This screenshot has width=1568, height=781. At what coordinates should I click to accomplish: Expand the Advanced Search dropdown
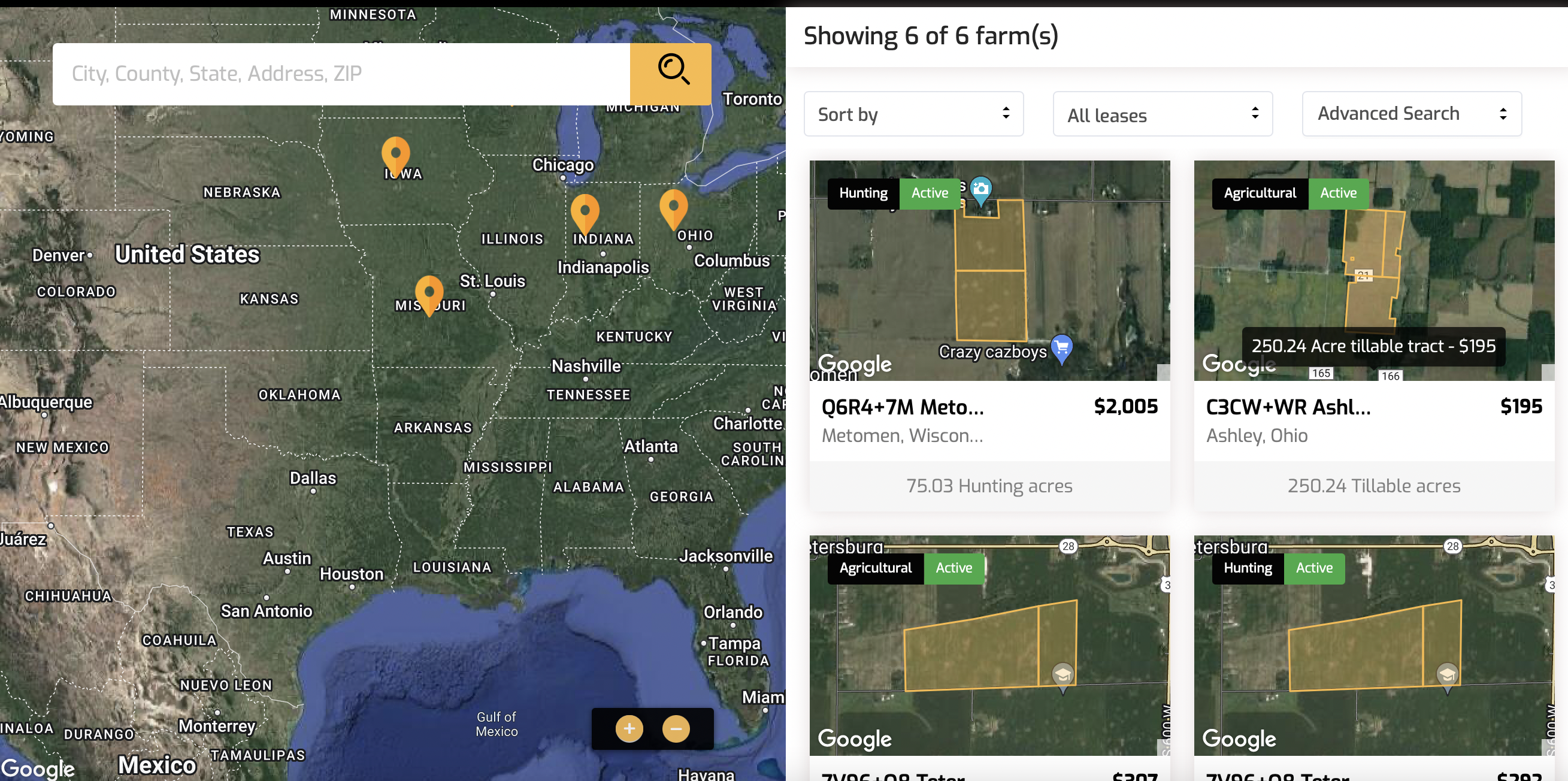(1411, 114)
